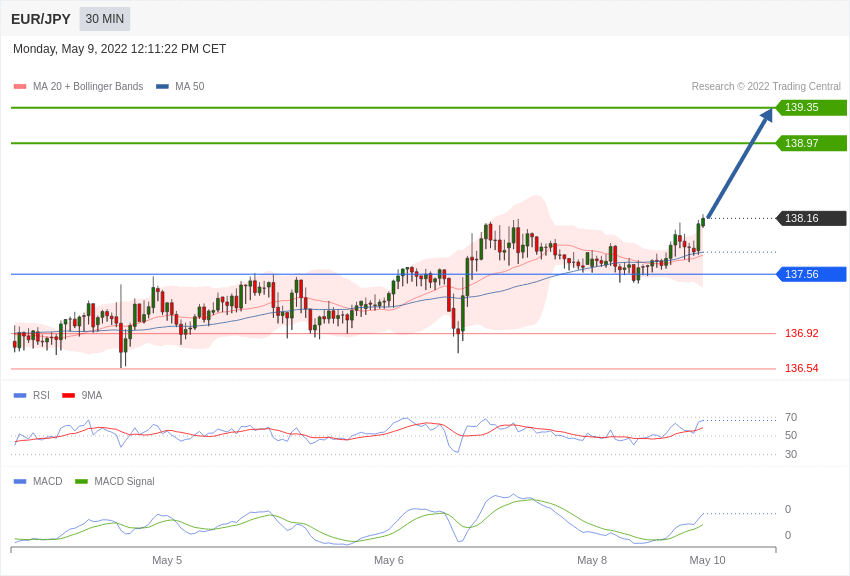Screen dimensions: 850x576
Task: Click the MA 20 Bollinger Bands color swatch
Action: click(x=20, y=87)
